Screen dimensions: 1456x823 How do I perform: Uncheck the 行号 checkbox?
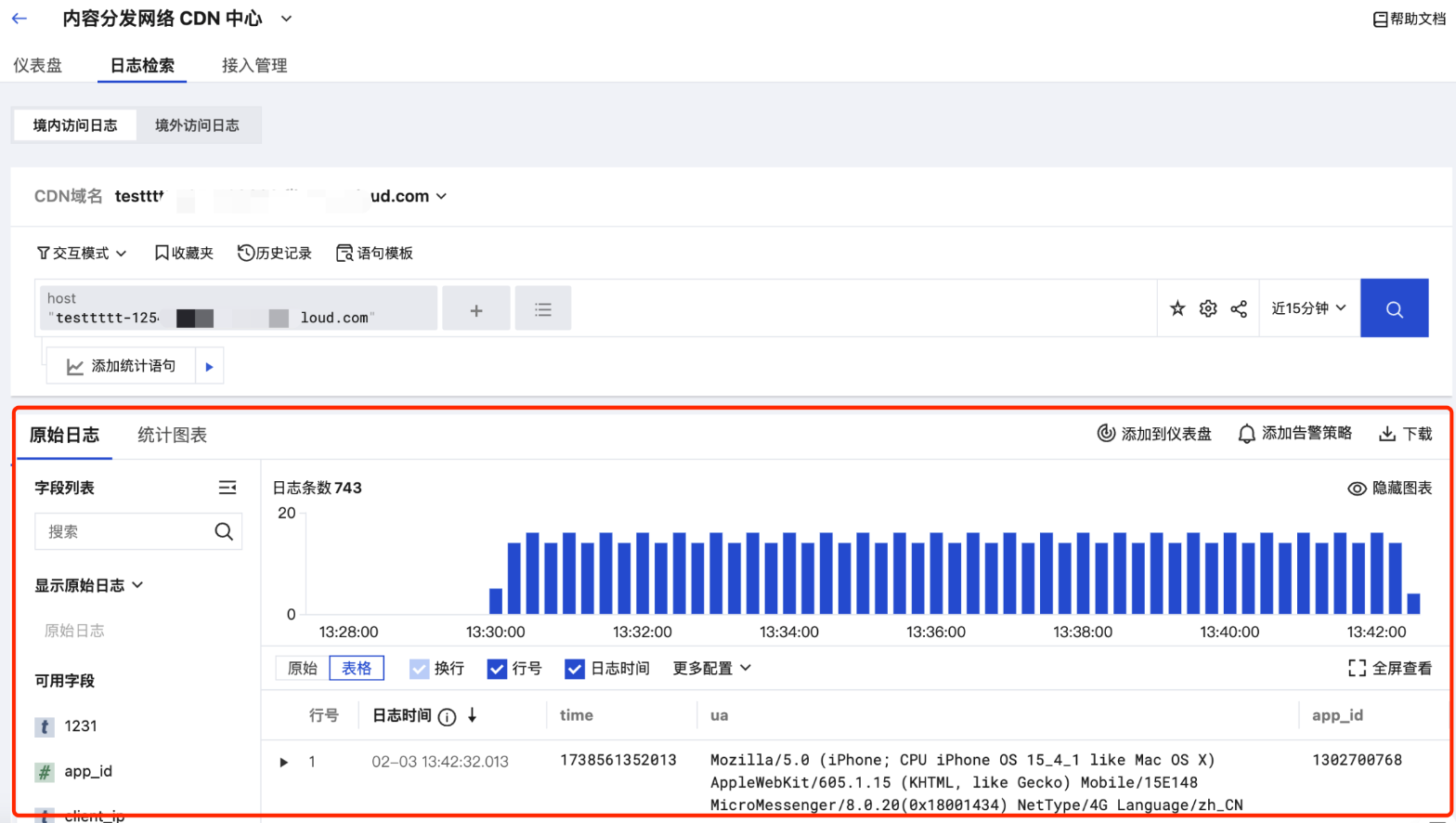(497, 669)
